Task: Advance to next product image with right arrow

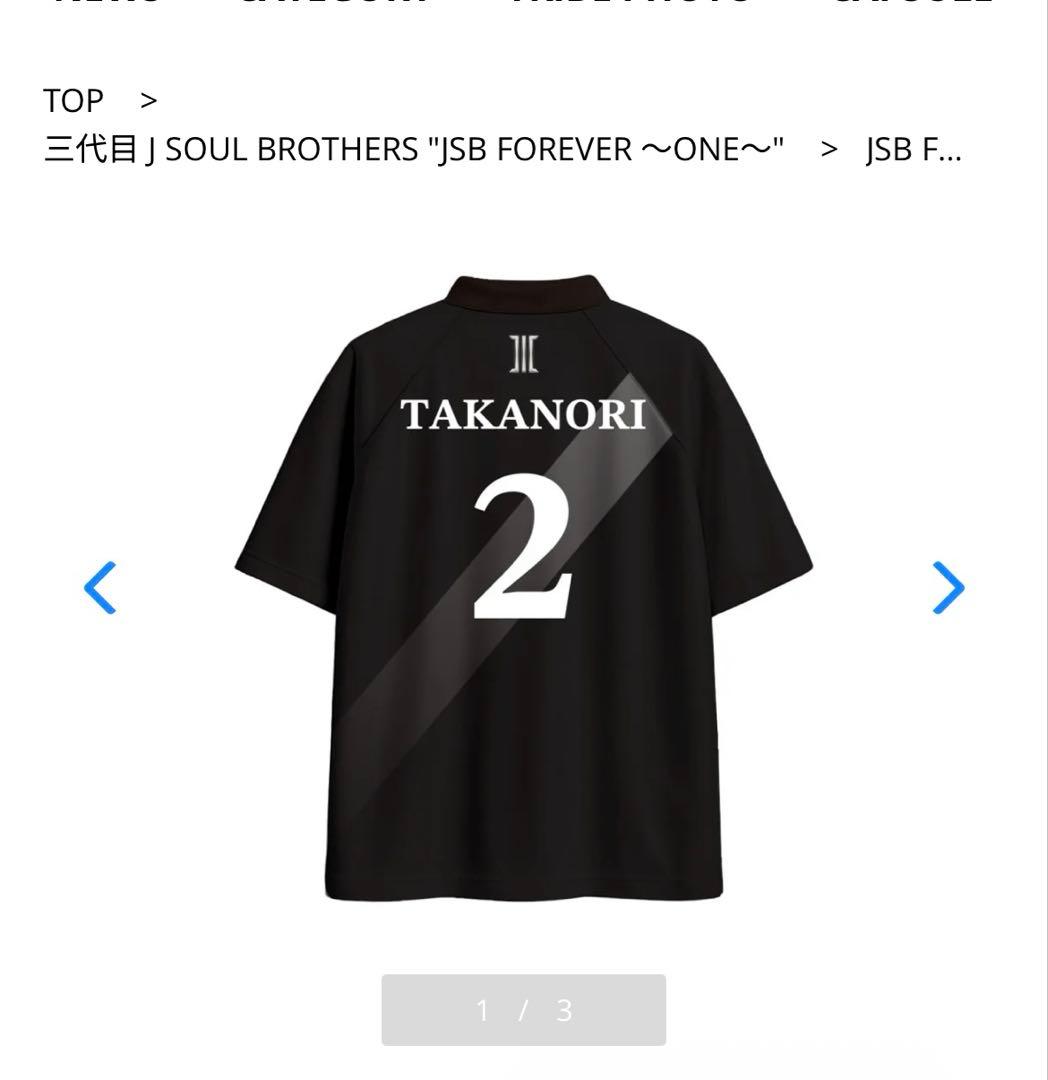Action: (x=948, y=588)
